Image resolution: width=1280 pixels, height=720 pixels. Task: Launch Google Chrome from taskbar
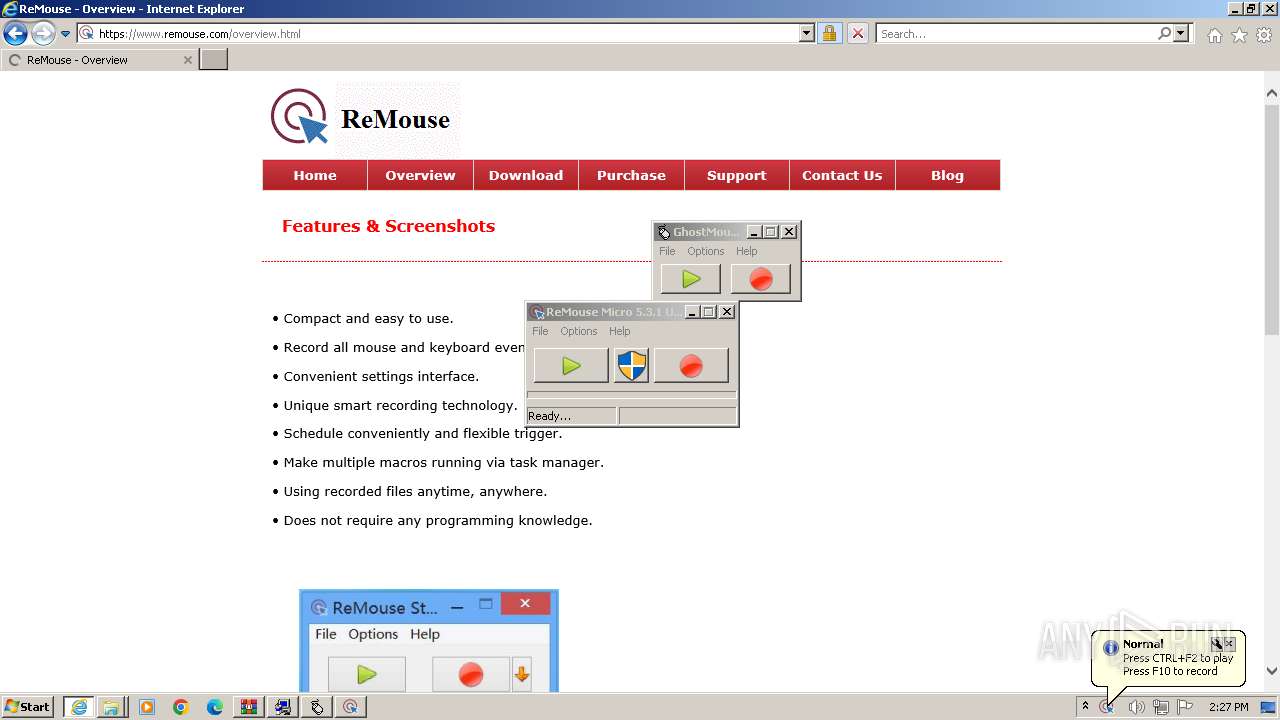tap(181, 707)
